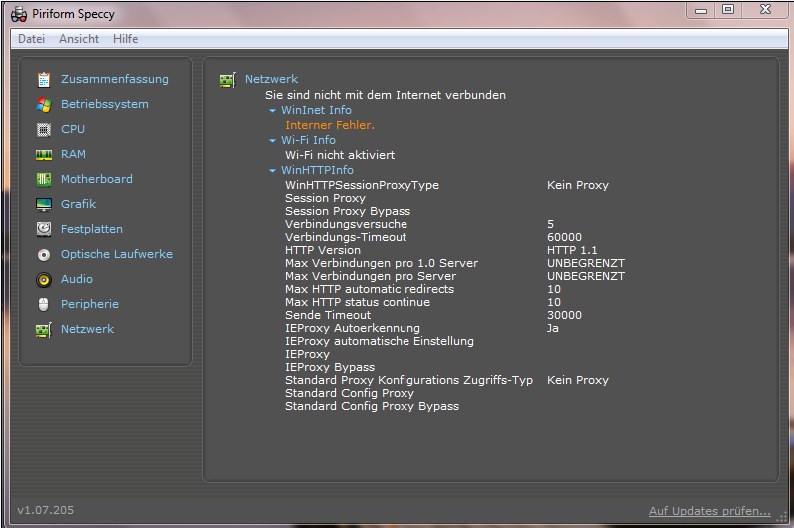Image resolution: width=794 pixels, height=528 pixels.
Task: Click Auf Updates prüfen link
Action: pyautogui.click(x=709, y=511)
